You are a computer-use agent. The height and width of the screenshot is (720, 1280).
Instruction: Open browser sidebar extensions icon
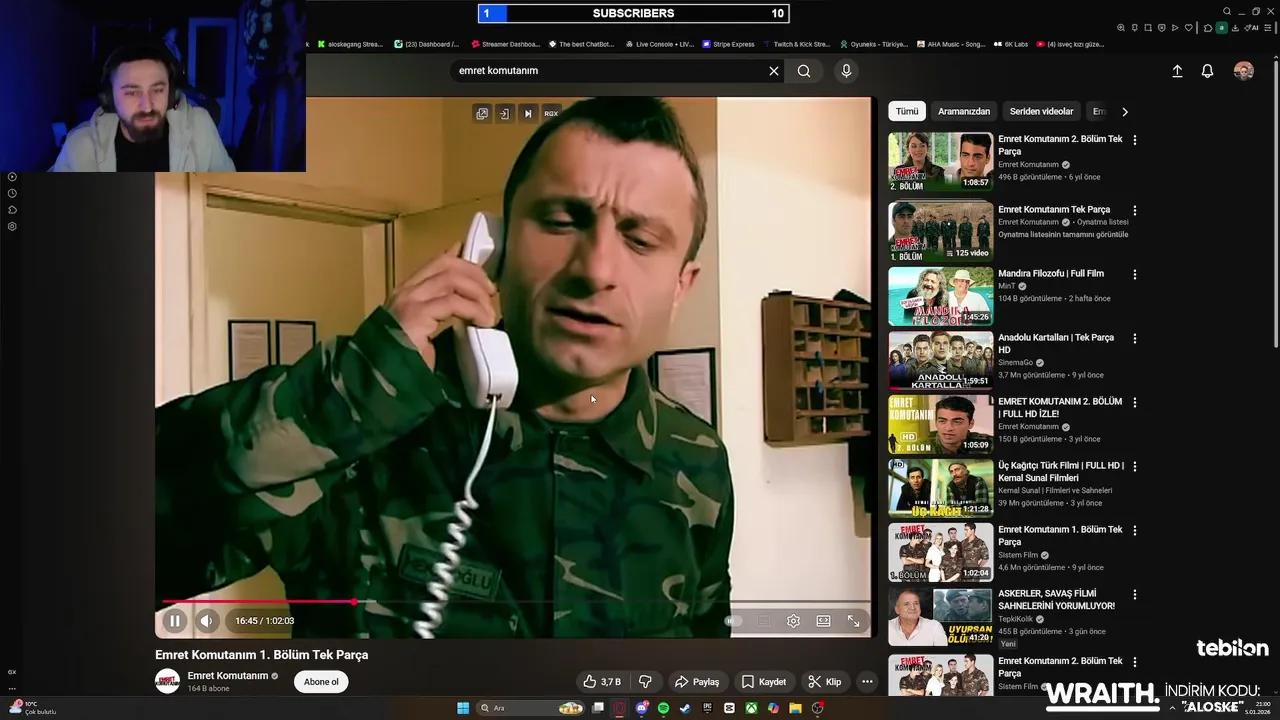point(12,210)
